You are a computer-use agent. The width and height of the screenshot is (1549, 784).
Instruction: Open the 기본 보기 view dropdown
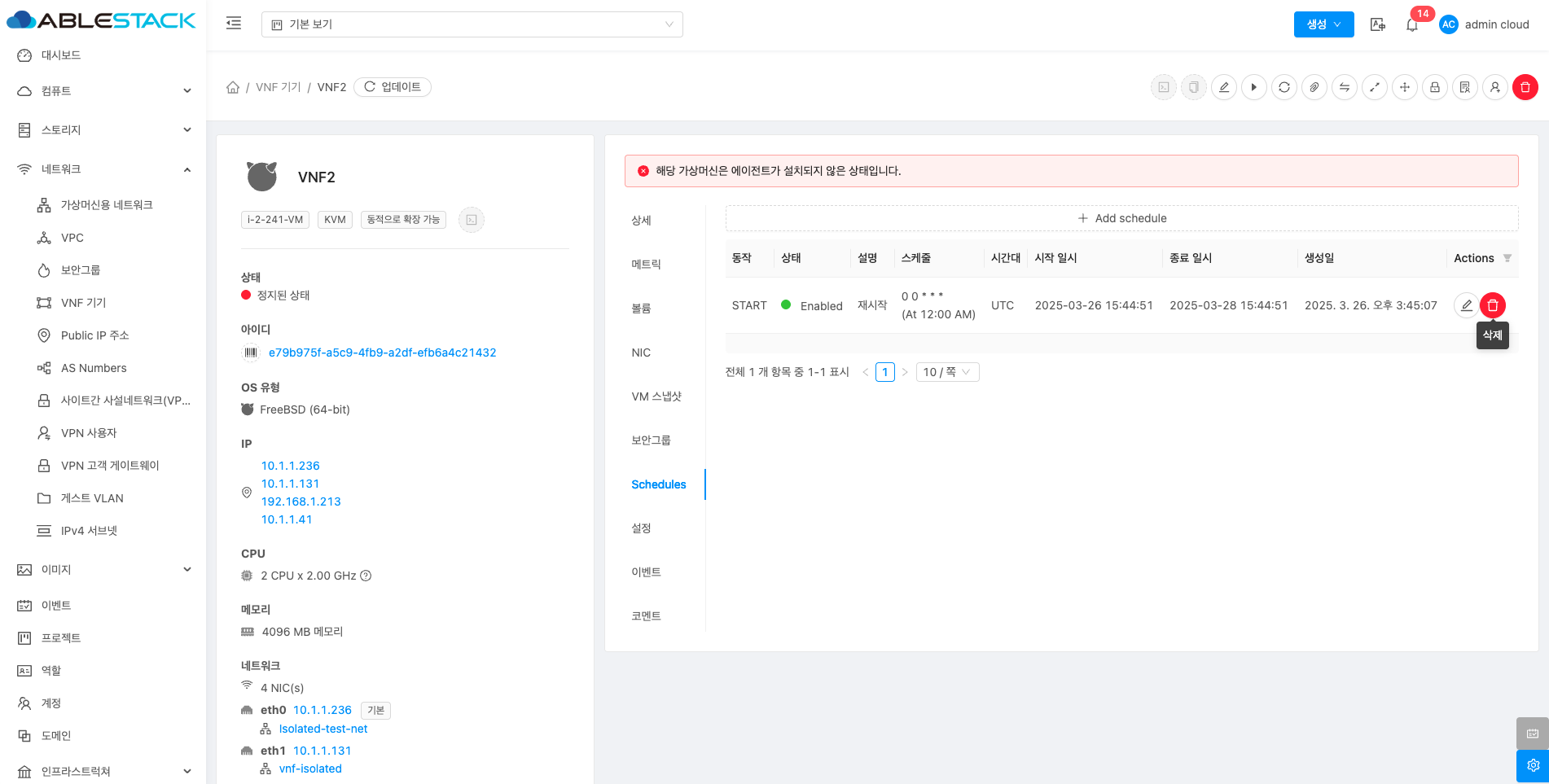pos(472,24)
